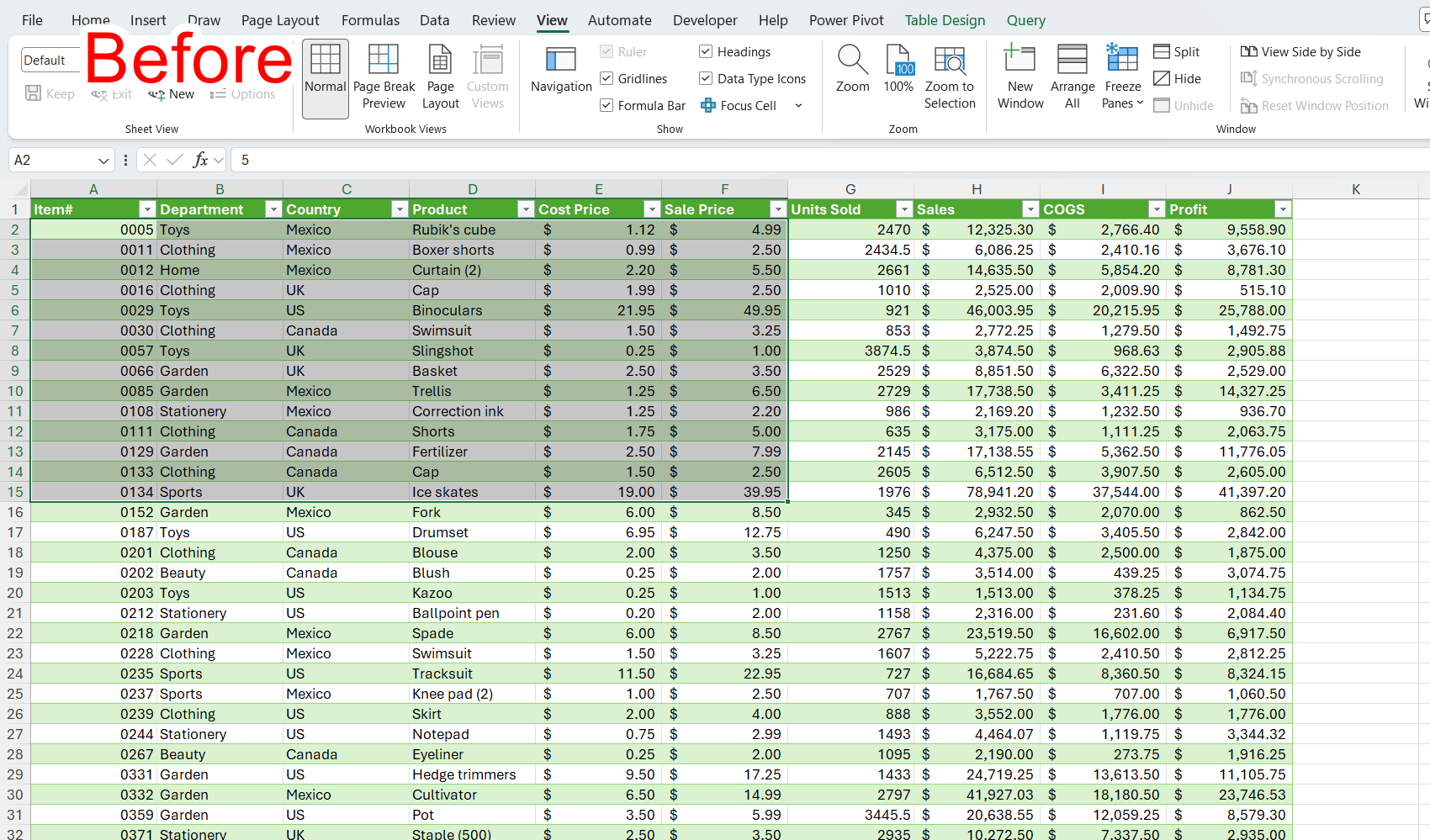Create New sheet view

click(x=171, y=94)
